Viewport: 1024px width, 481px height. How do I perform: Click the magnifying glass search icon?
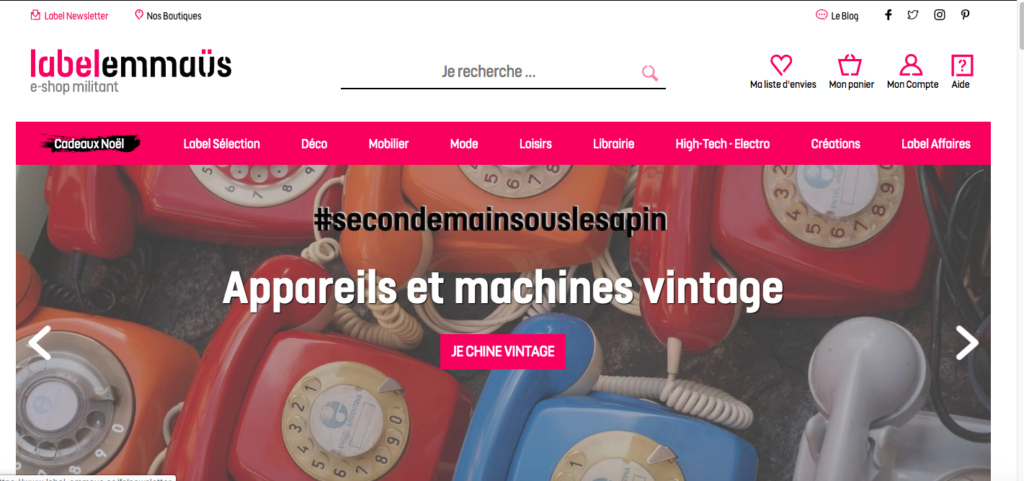tap(650, 72)
